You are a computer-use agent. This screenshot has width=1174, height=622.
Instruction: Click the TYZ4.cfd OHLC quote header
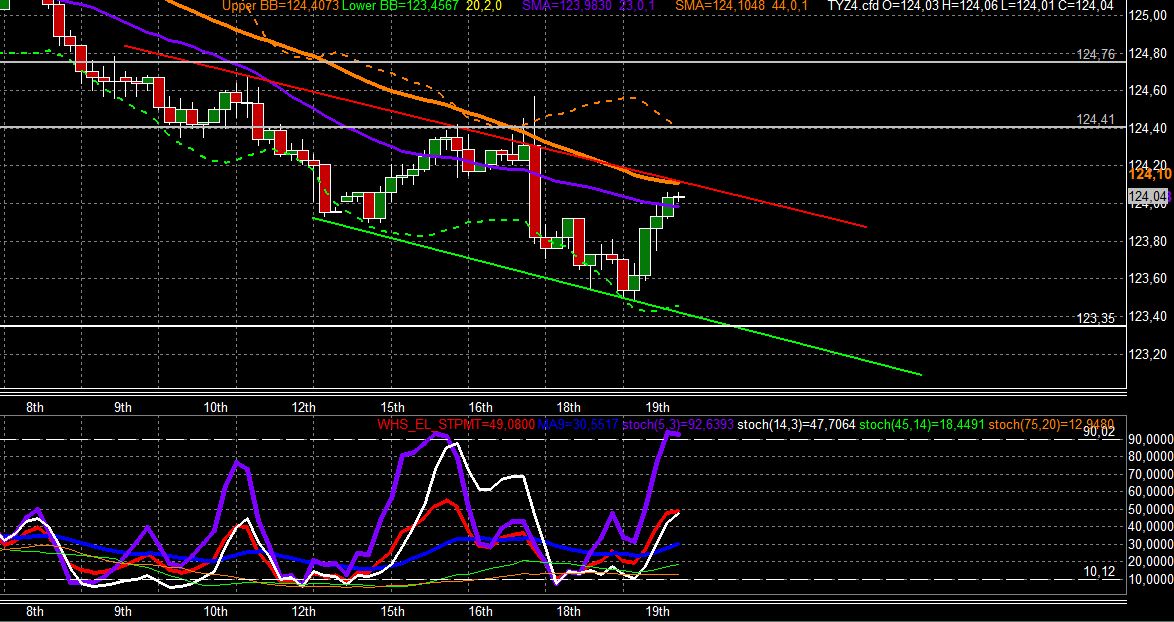(x=970, y=6)
